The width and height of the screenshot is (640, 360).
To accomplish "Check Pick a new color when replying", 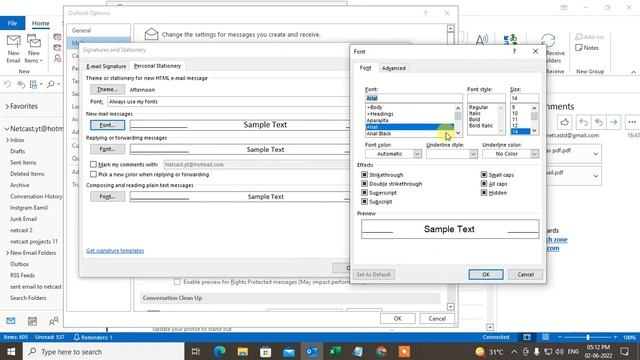I will [x=93, y=174].
